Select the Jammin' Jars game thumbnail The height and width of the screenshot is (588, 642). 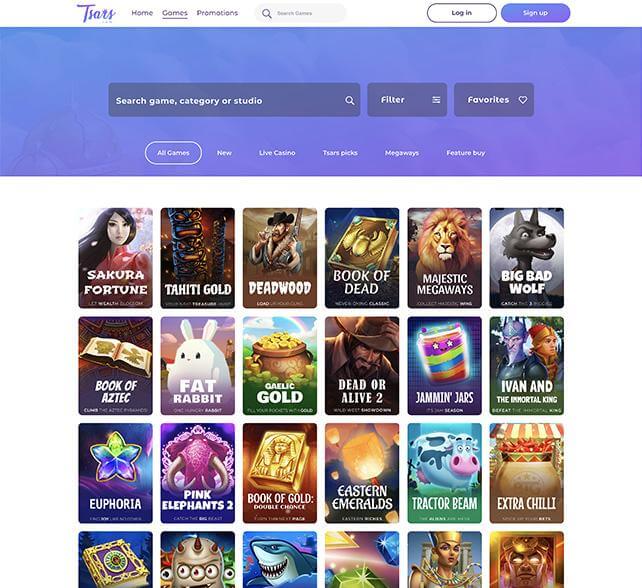[445, 366]
